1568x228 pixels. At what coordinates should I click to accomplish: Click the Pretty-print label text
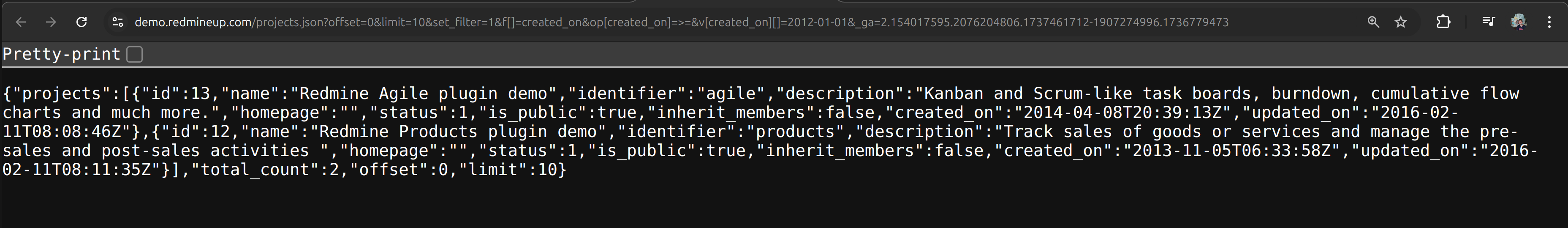click(62, 54)
